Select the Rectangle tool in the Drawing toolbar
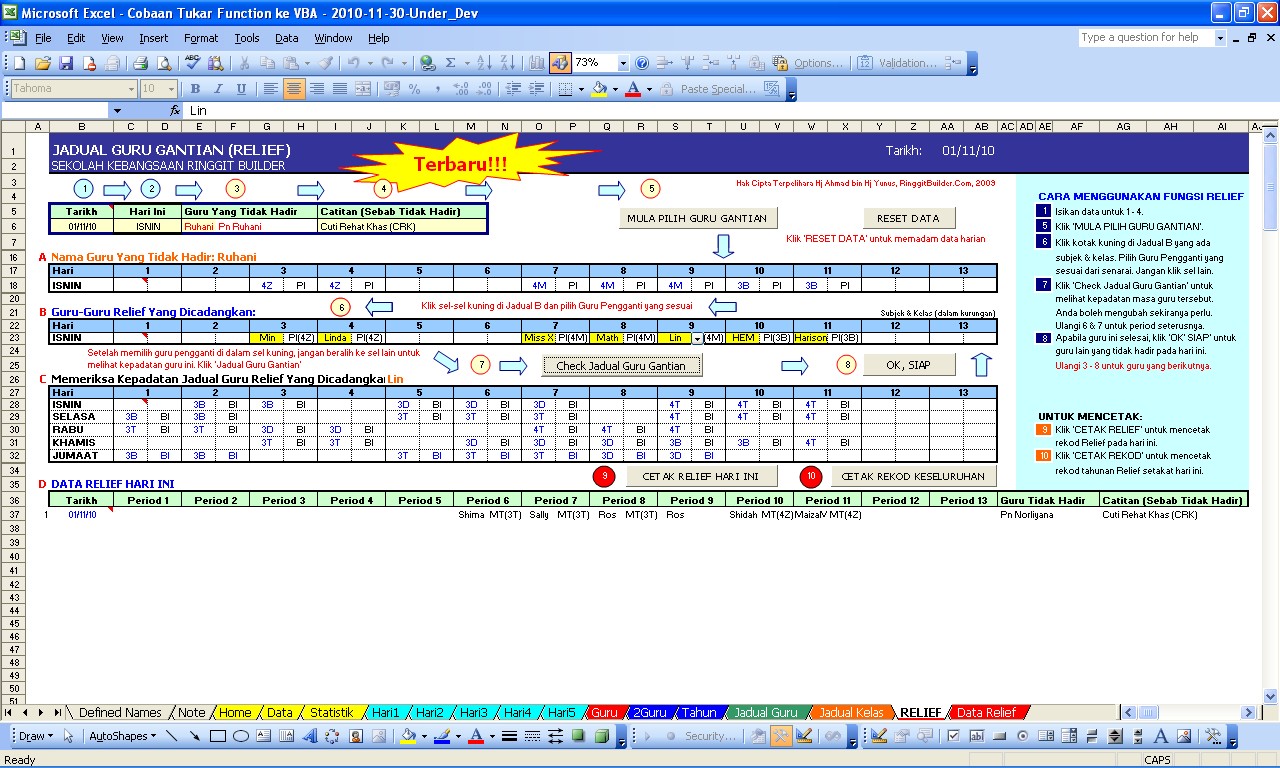Screen dimensions: 1280x768 [217, 737]
